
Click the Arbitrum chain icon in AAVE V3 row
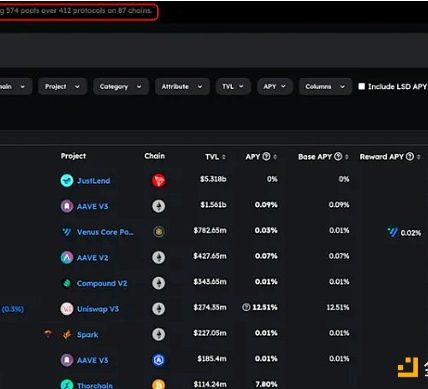(x=158, y=360)
